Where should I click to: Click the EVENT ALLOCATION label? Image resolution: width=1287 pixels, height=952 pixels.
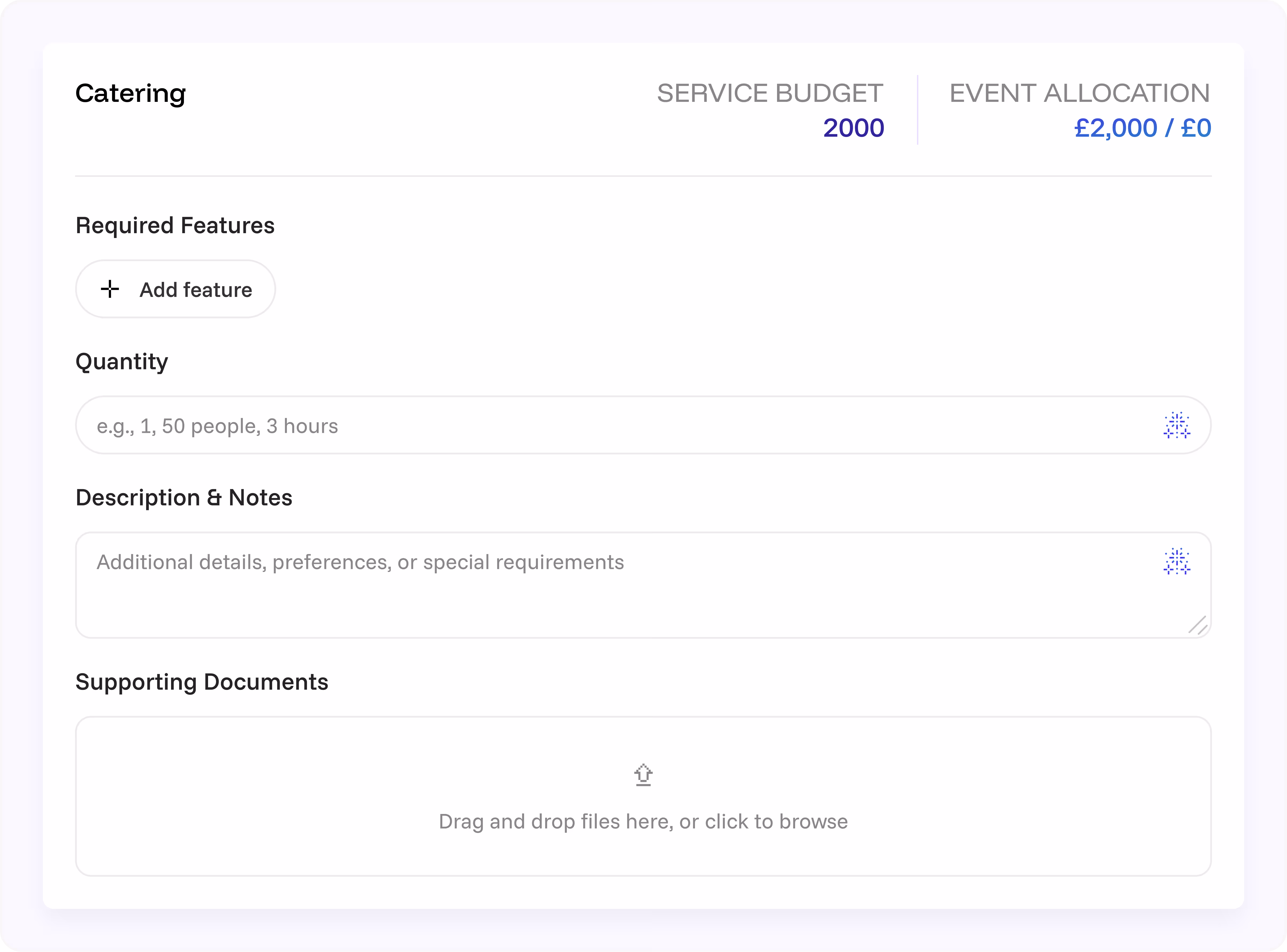[1079, 93]
